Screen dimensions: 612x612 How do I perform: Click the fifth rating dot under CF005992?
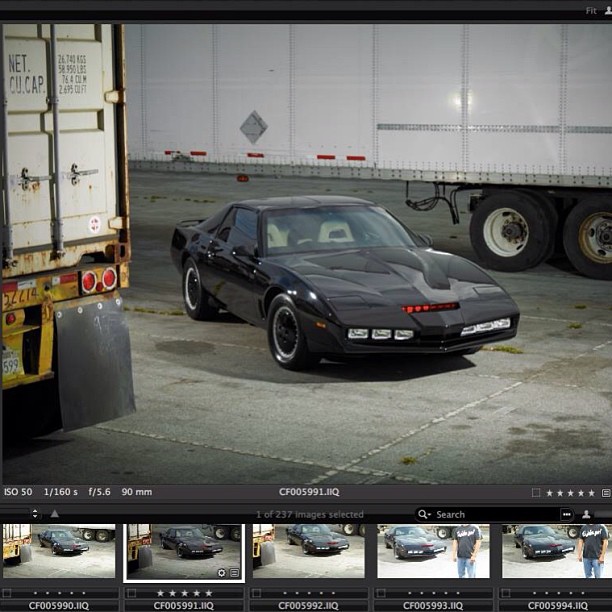(333, 593)
